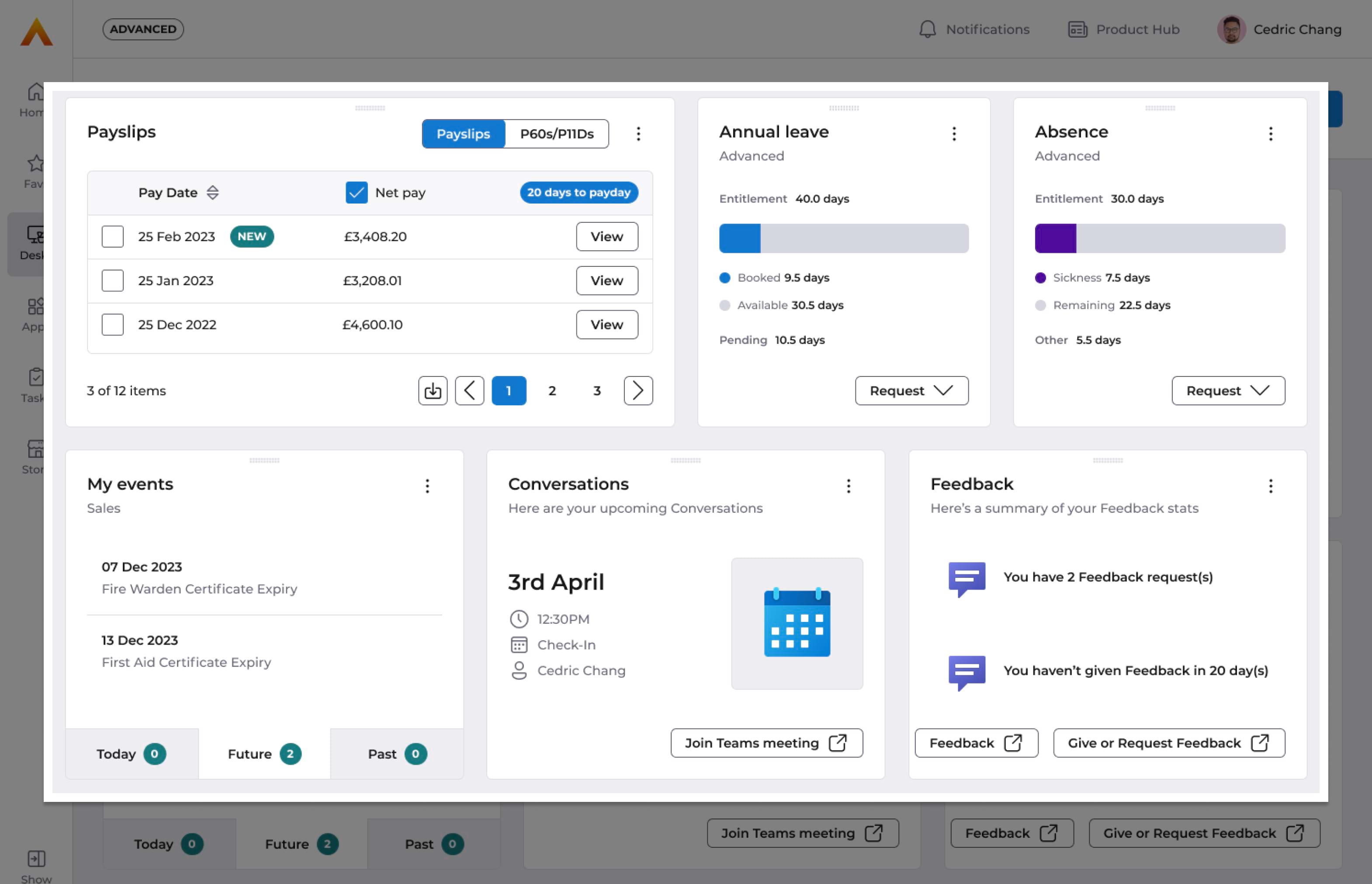
Task: Click the Feedback request chat bubble icon
Action: tap(967, 579)
